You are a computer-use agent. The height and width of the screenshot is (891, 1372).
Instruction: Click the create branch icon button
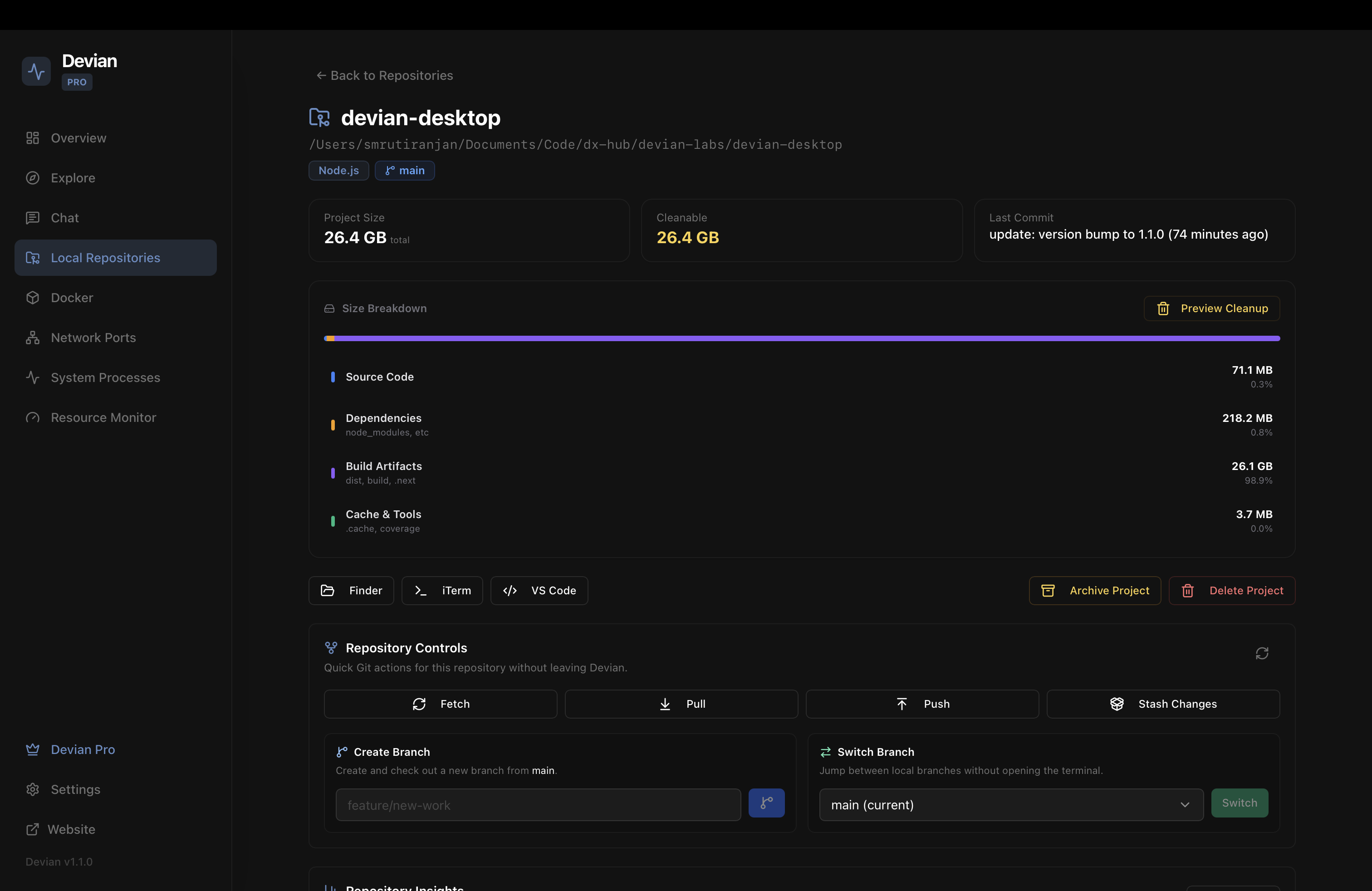[x=766, y=803]
